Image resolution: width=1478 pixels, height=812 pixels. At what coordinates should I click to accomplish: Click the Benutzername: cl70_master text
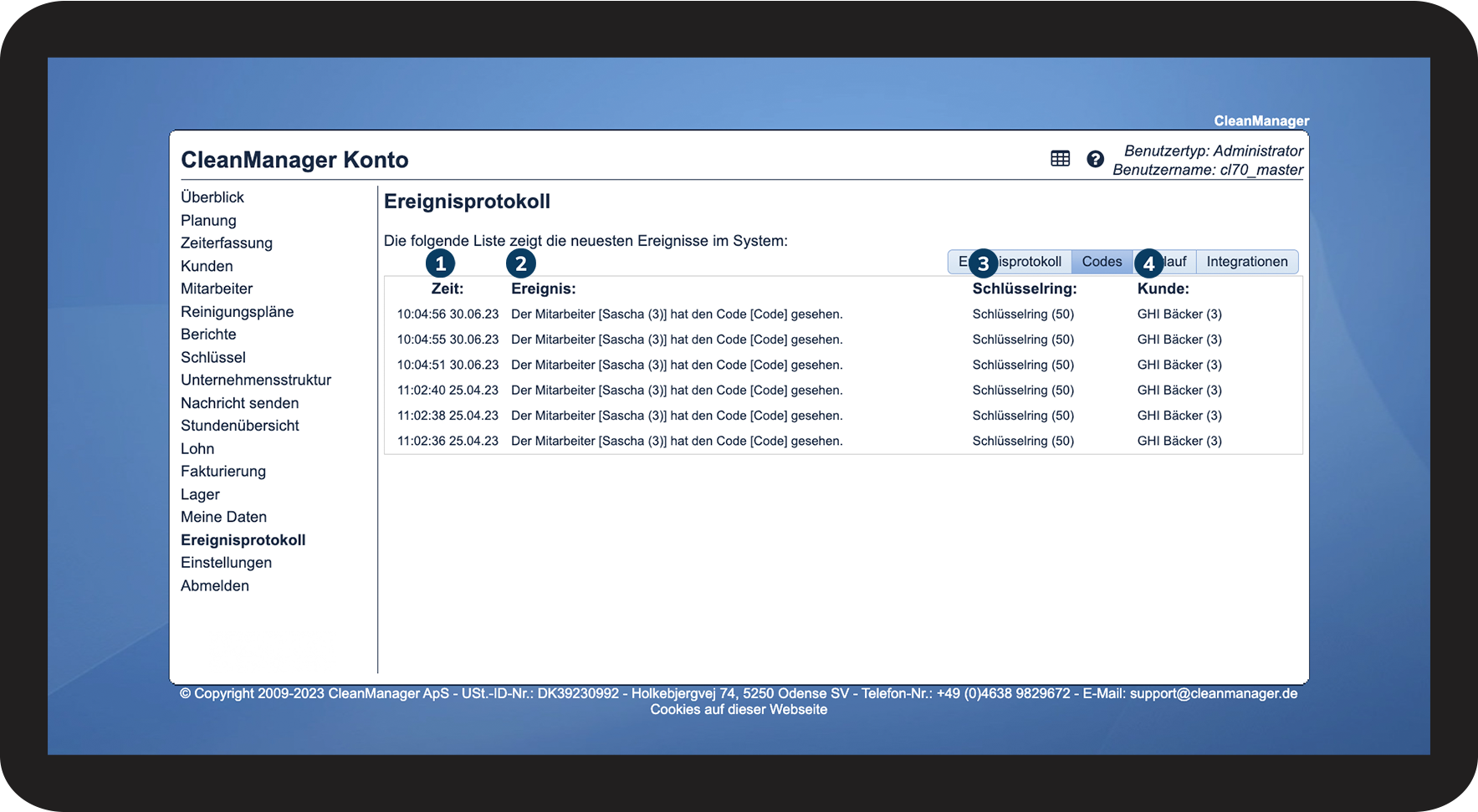[x=1208, y=170]
